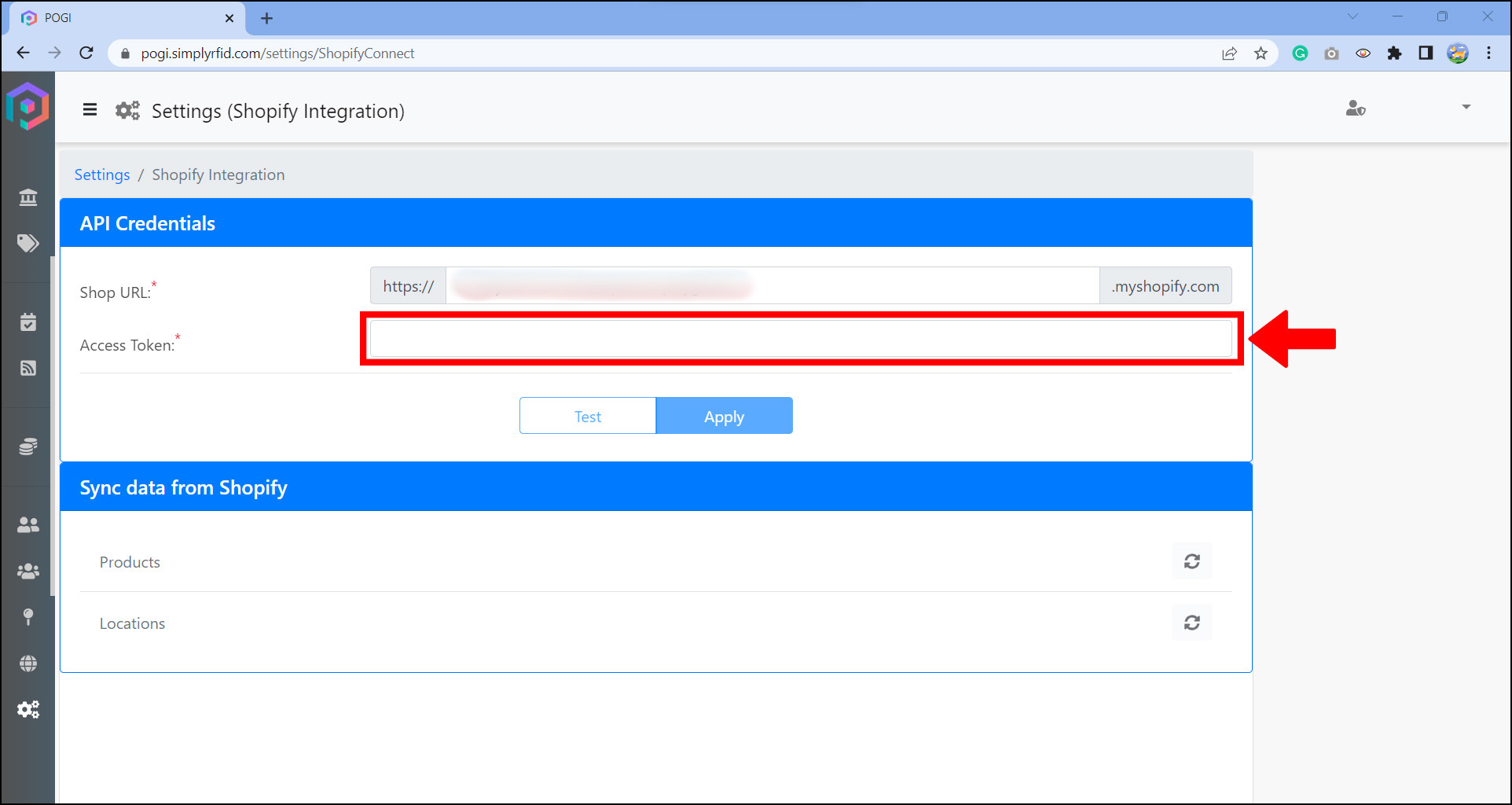Open the calendar check sidebar icon
Screen dimensions: 1512x805
28,322
